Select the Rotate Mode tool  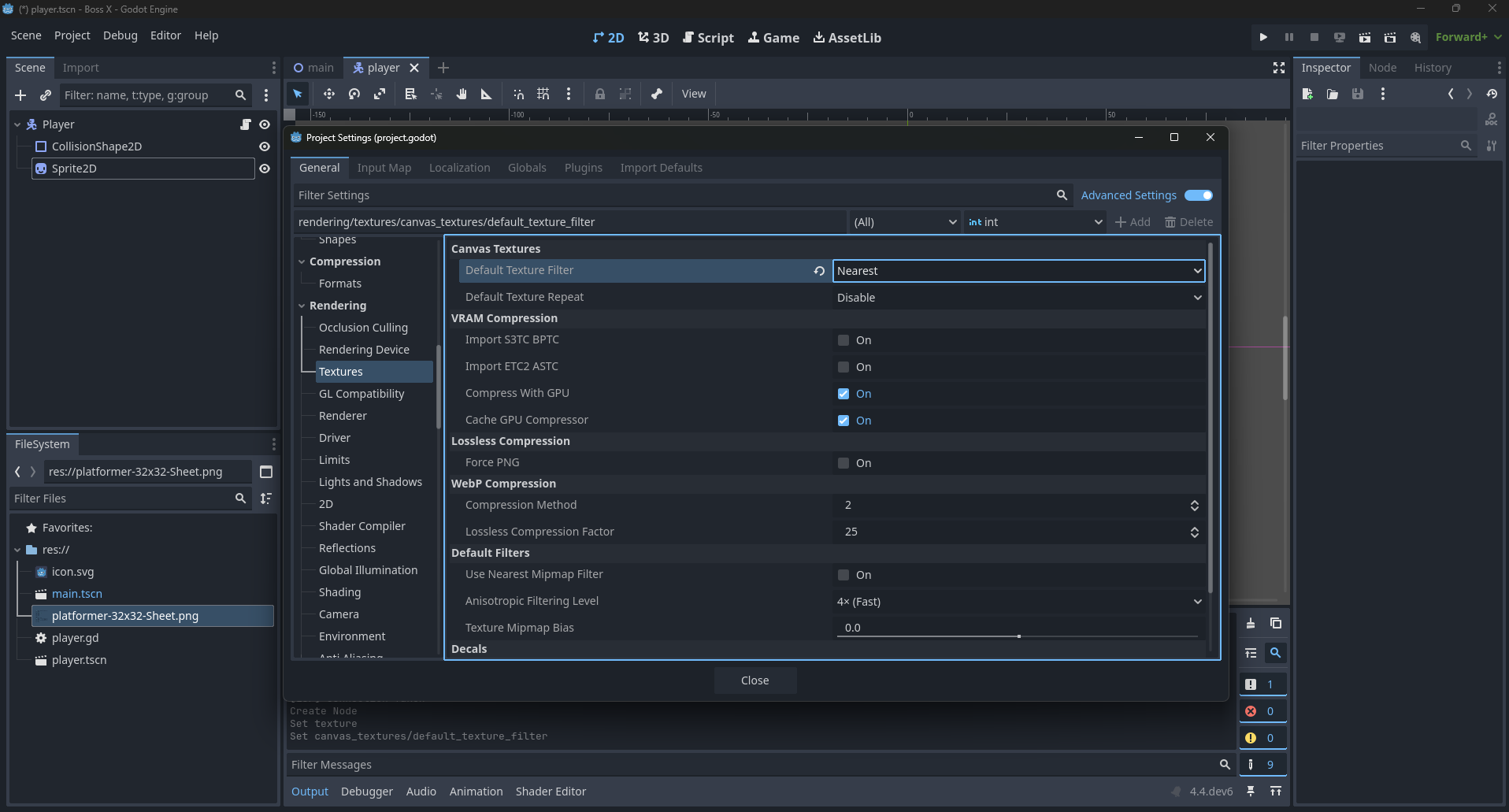354,94
